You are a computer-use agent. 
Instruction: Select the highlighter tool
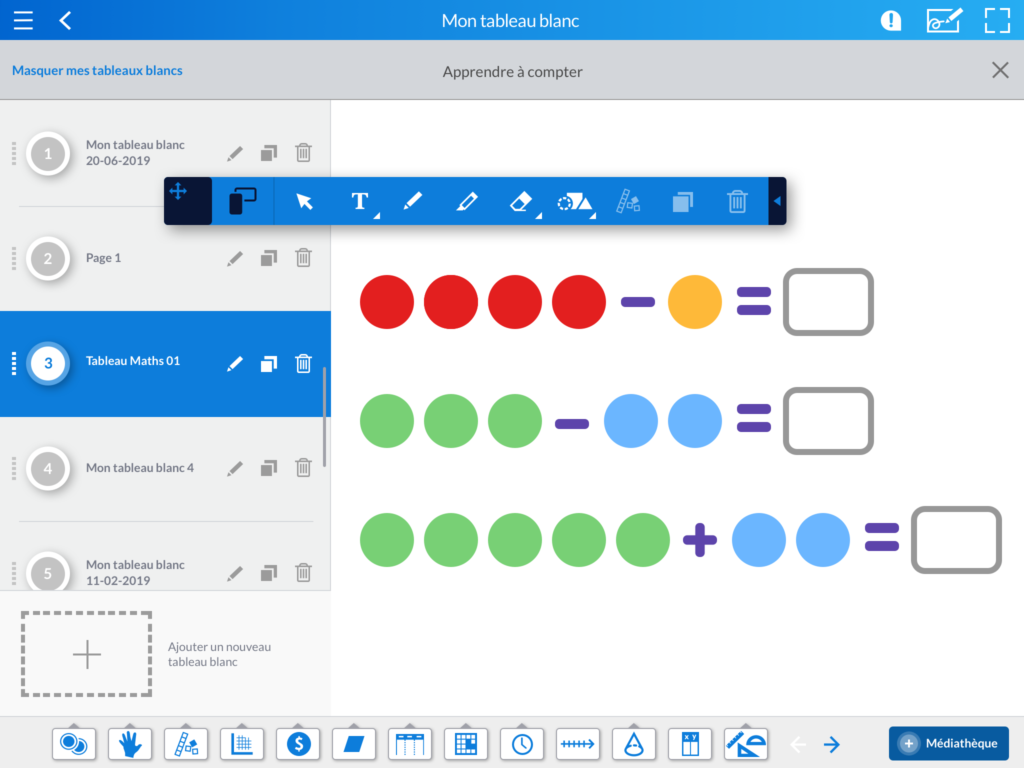point(466,201)
